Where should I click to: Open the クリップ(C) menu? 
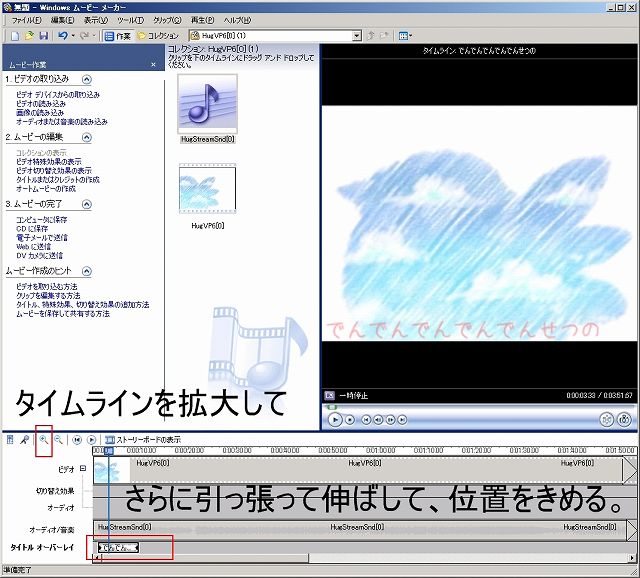(x=167, y=20)
